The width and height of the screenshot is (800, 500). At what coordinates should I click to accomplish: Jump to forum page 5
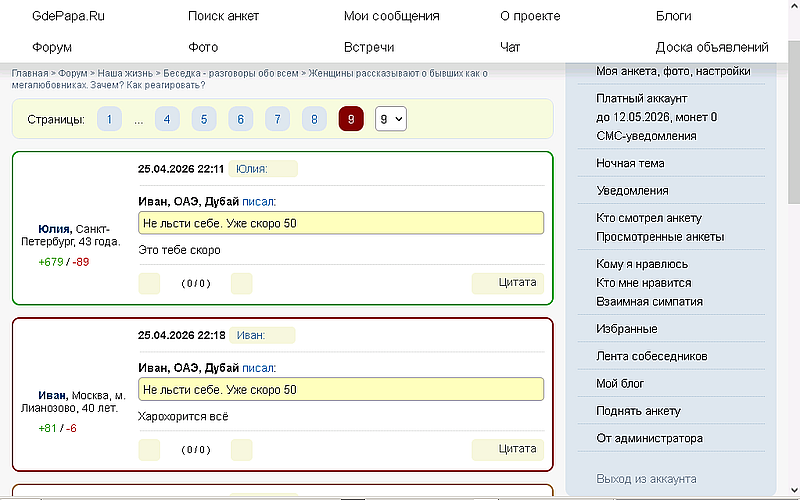click(203, 119)
